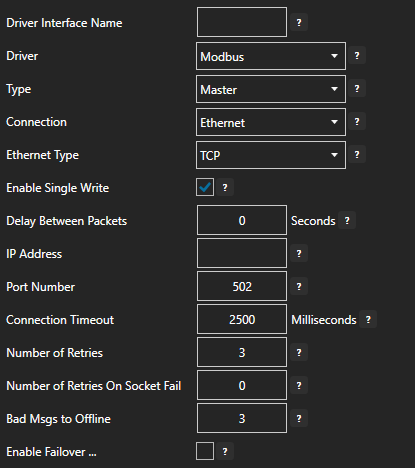Click help icon for Delay Between Packets
Viewport: 415px width, 468px height.
[347, 220]
